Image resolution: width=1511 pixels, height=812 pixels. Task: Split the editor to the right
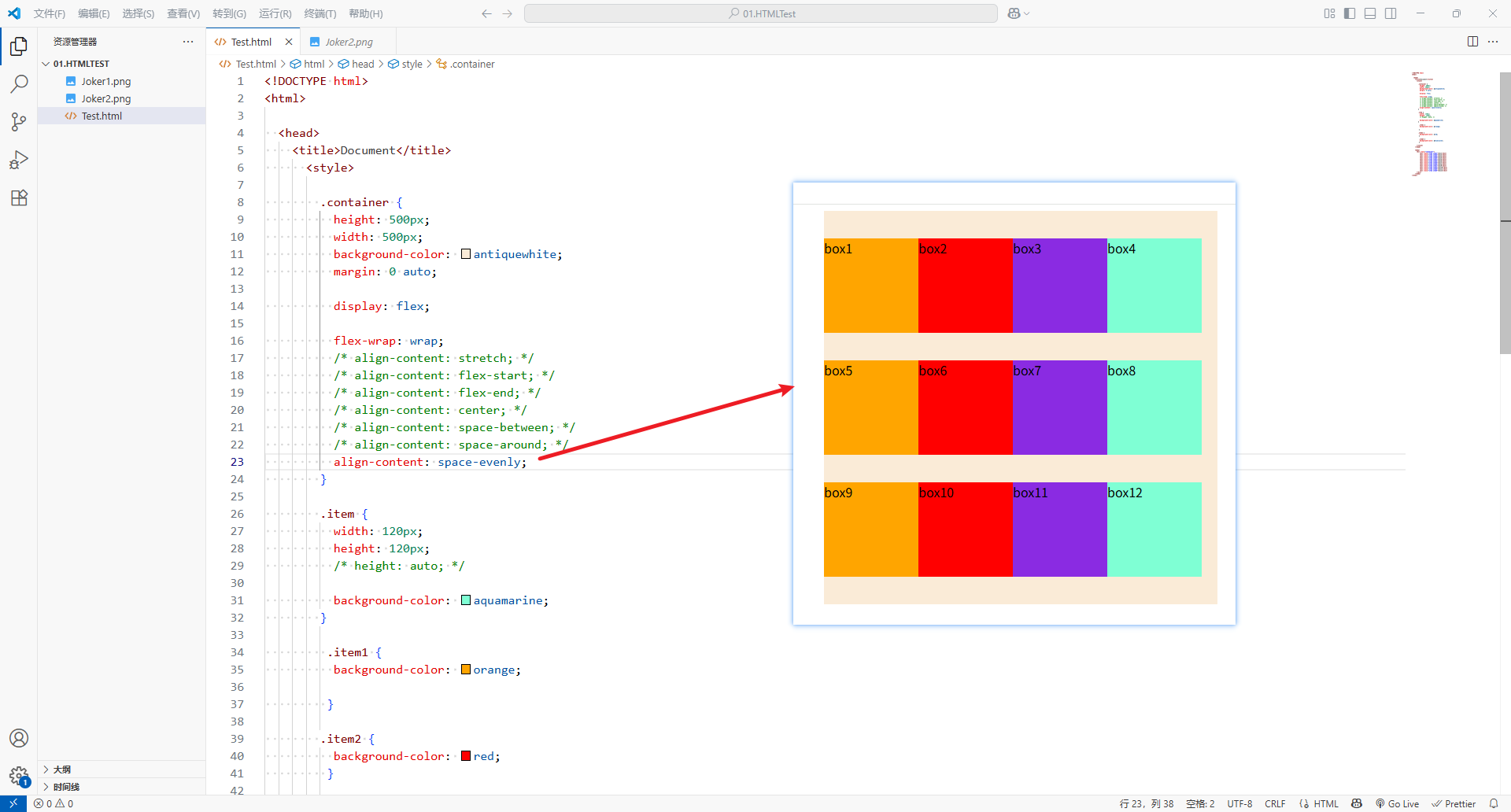click(1472, 42)
